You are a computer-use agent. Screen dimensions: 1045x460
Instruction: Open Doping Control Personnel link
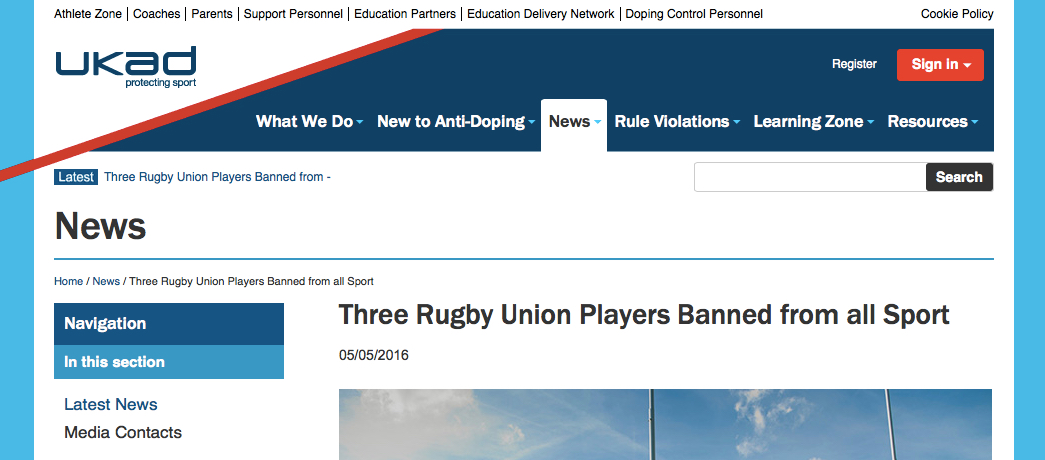694,14
